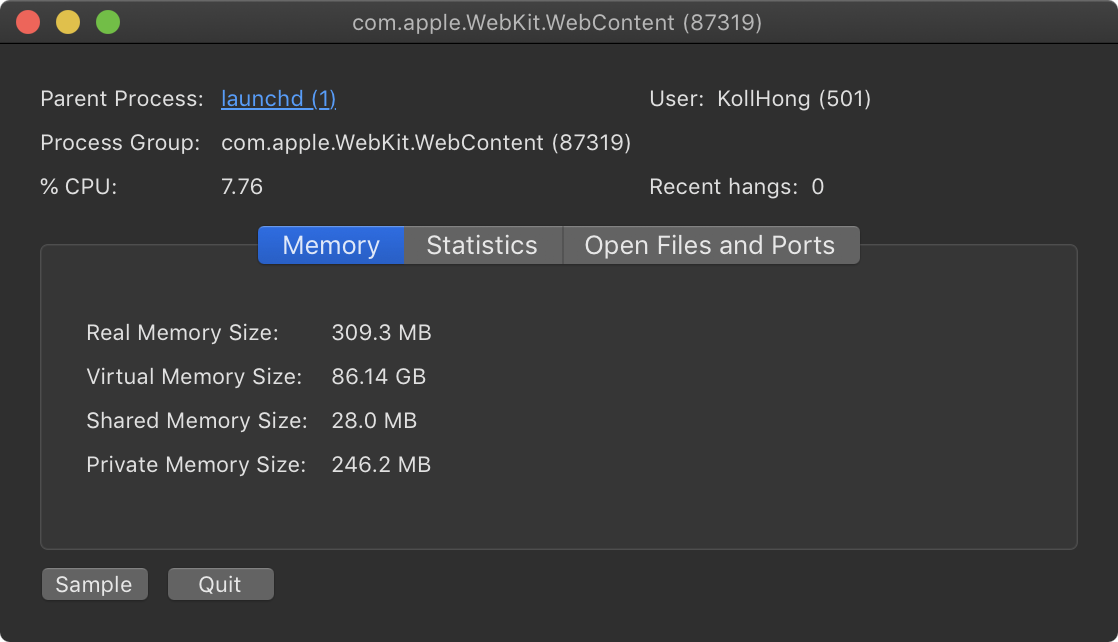
Task: Select the Real Memory Size value 309.3 MB
Action: pos(381,333)
